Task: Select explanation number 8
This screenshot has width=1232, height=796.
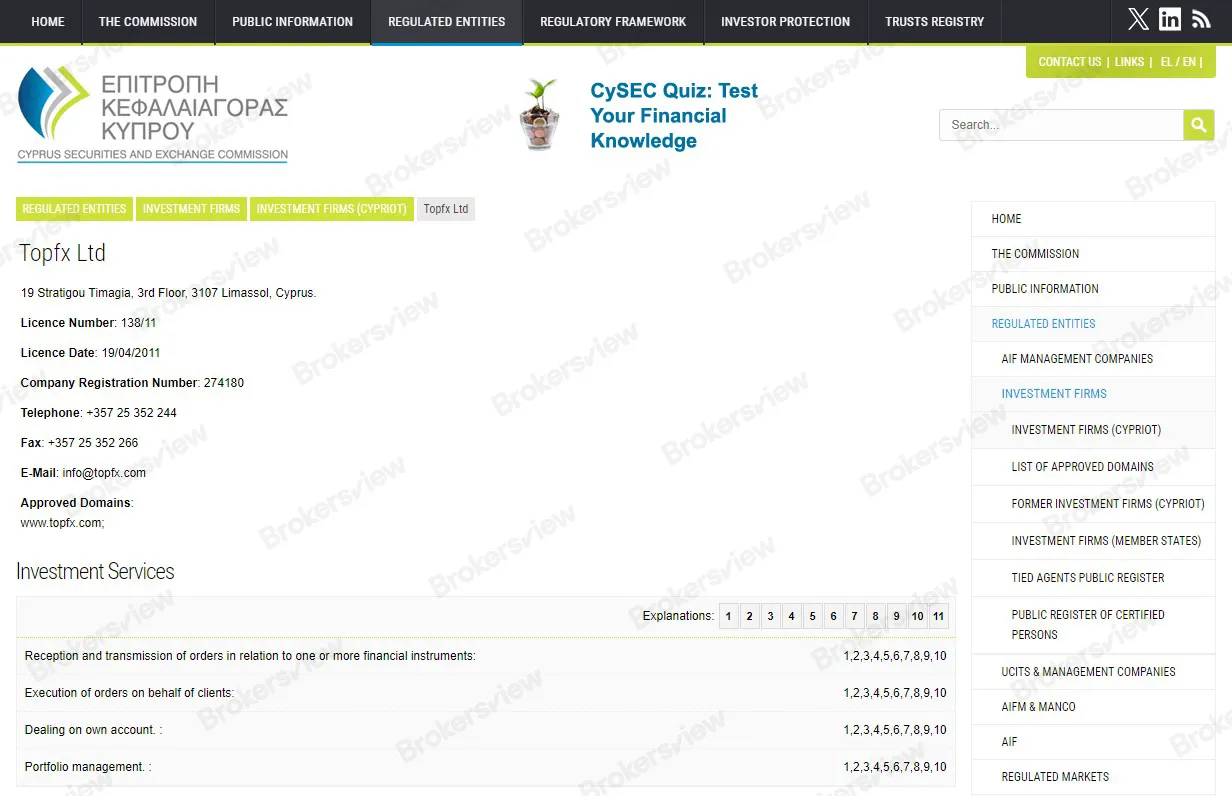Action: (x=875, y=616)
